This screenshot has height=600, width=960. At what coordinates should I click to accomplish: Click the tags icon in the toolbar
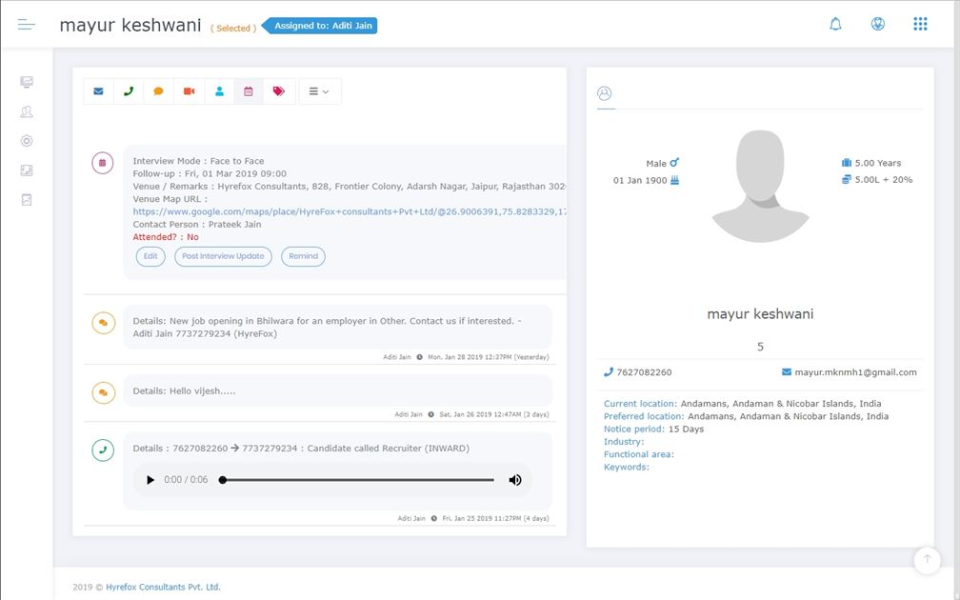tap(279, 91)
